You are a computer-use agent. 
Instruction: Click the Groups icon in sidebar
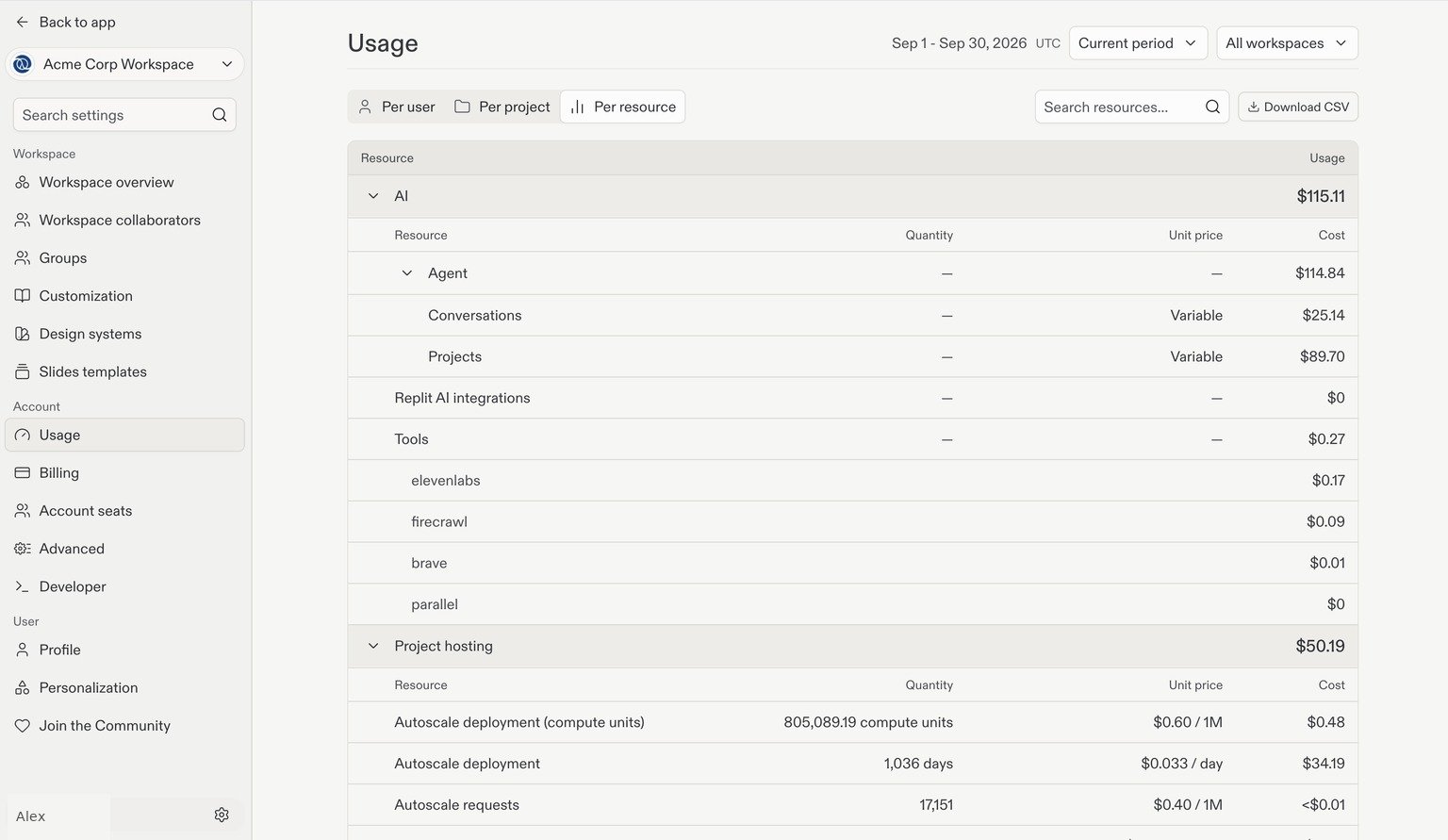[23, 257]
